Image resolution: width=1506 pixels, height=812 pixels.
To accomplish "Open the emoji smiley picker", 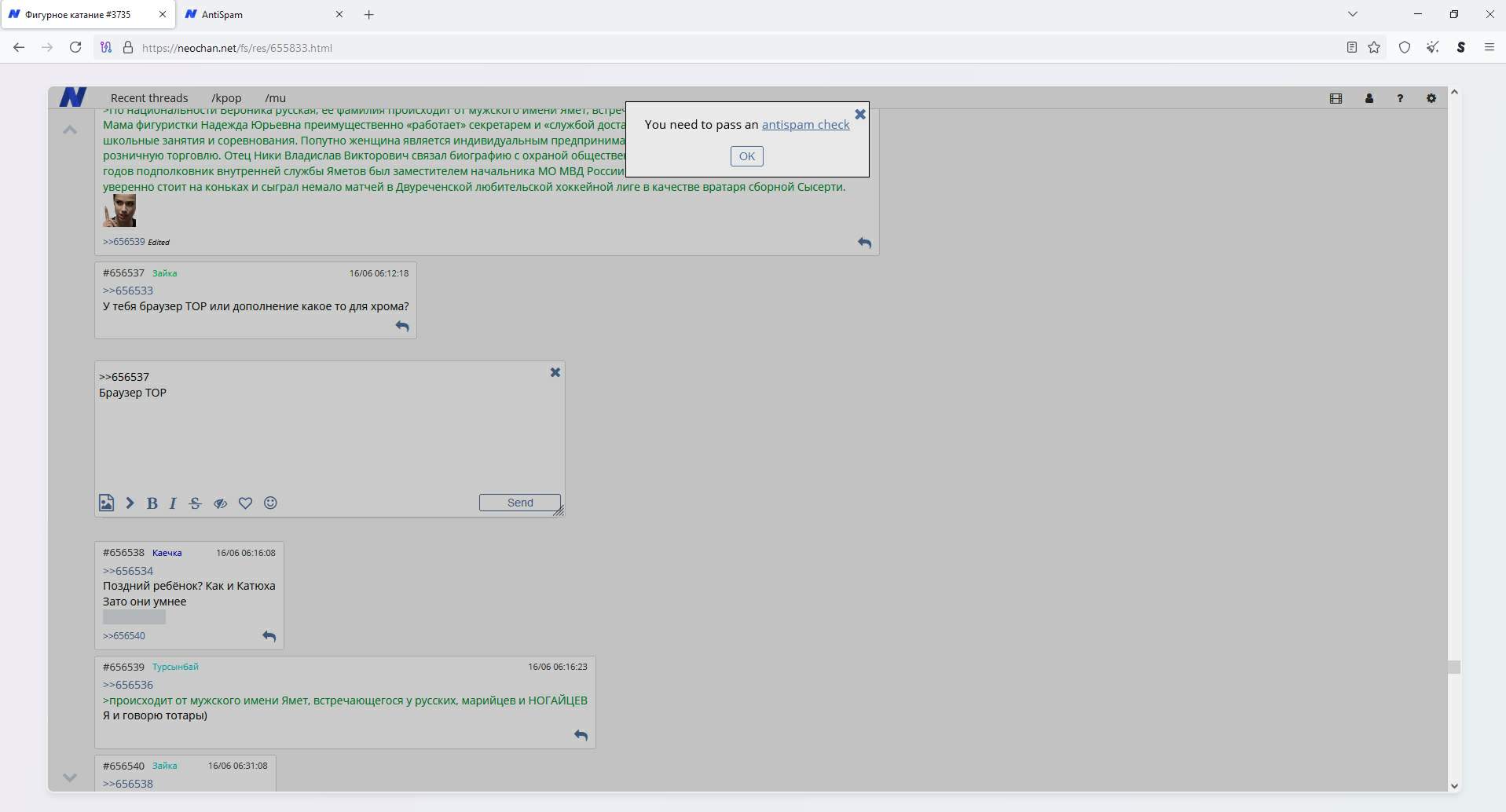I will (x=270, y=503).
